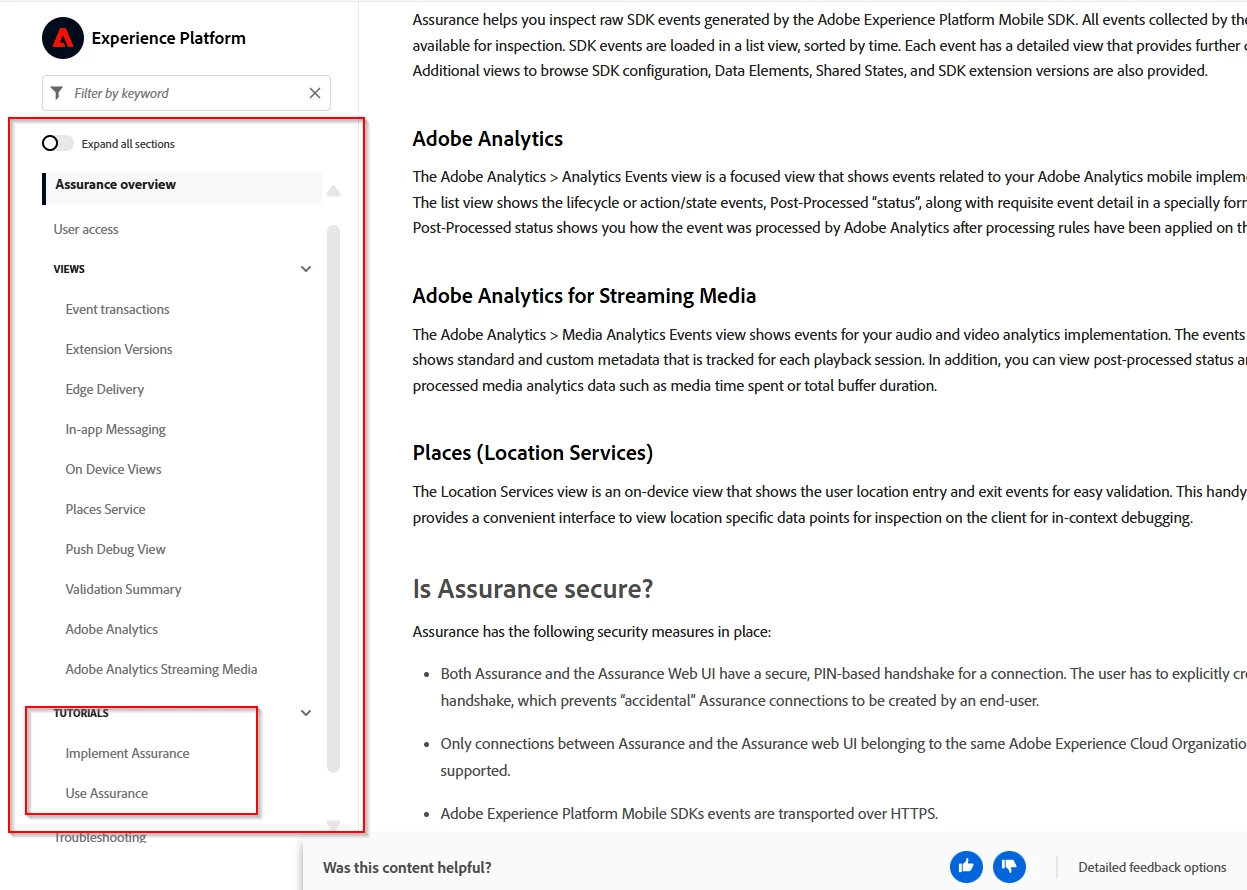Image resolution: width=1247 pixels, height=890 pixels.
Task: Click the TUTORIALS section heading
Action: 81,713
